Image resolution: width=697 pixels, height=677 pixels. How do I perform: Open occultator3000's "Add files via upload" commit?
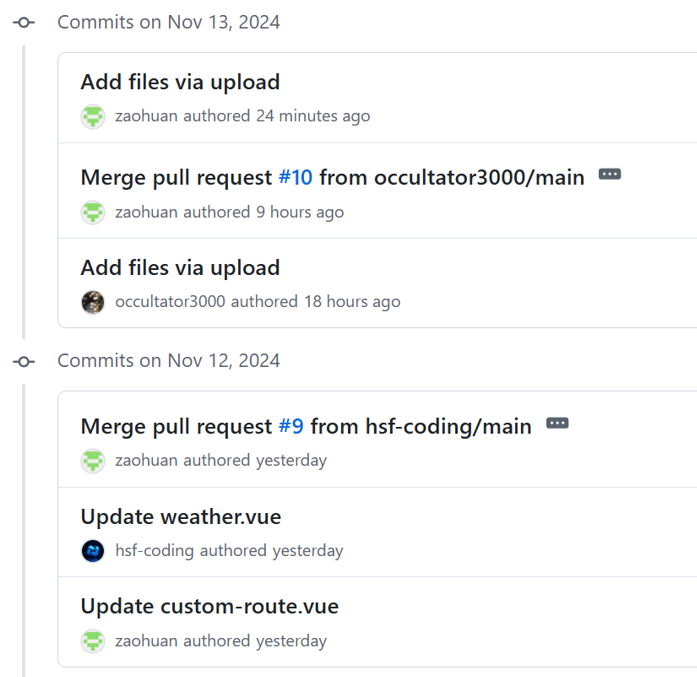[180, 268]
